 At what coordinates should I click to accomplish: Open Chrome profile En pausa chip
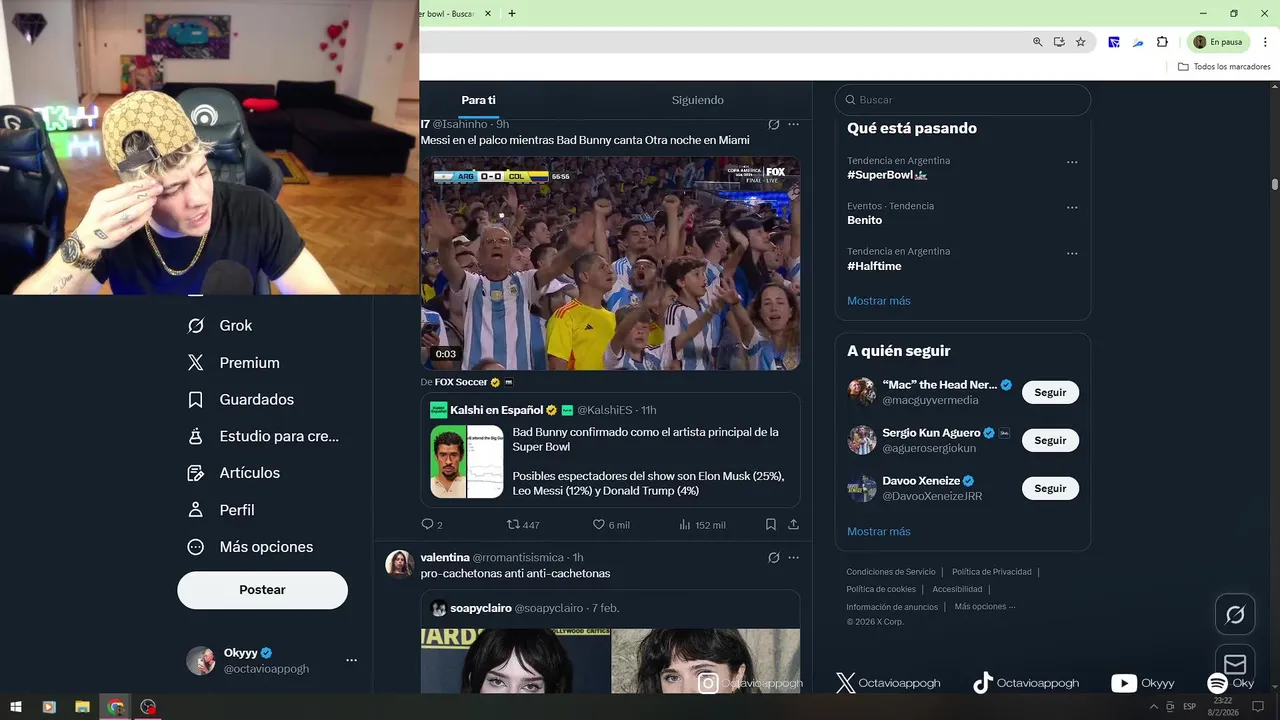click(1218, 42)
